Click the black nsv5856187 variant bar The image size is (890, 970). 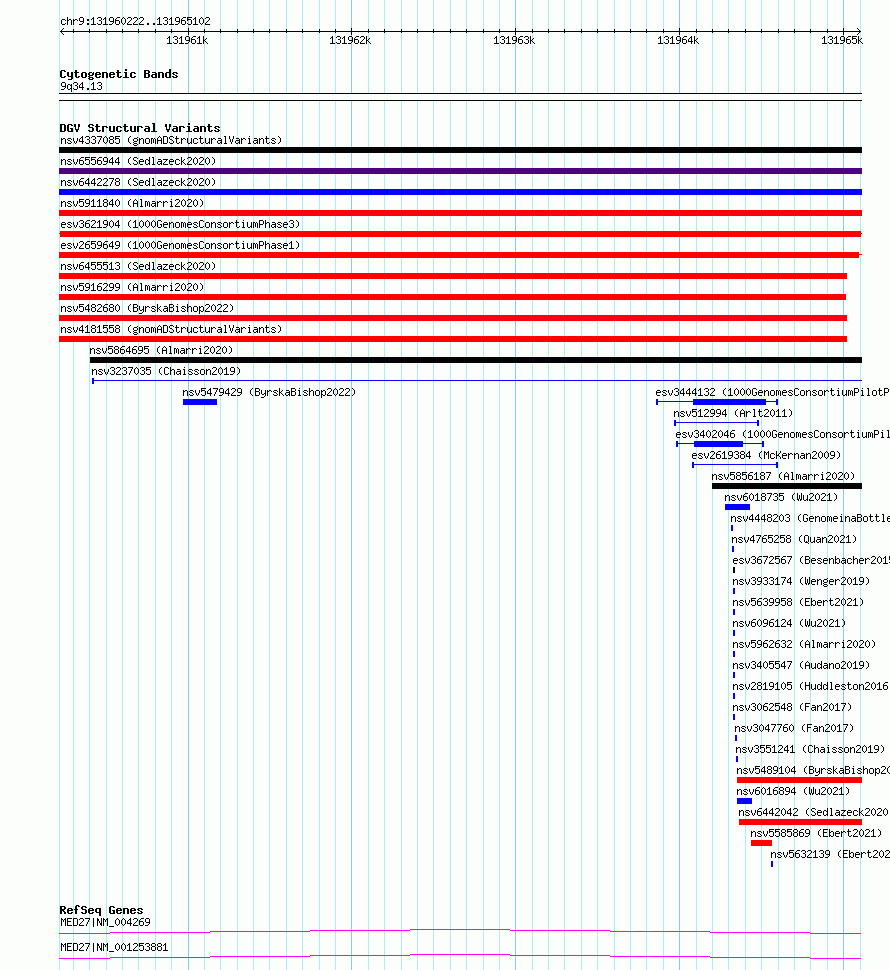[x=787, y=486]
